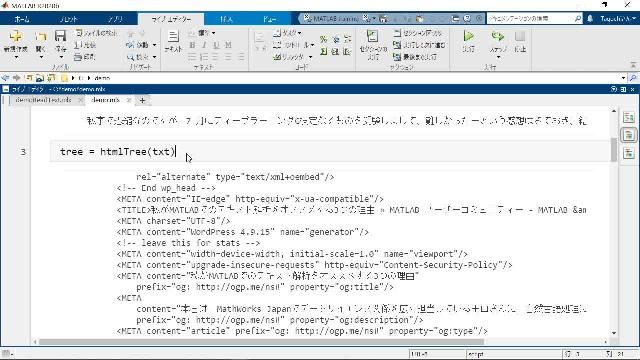
Task: Click the smart indent icon
Action: click(324, 52)
